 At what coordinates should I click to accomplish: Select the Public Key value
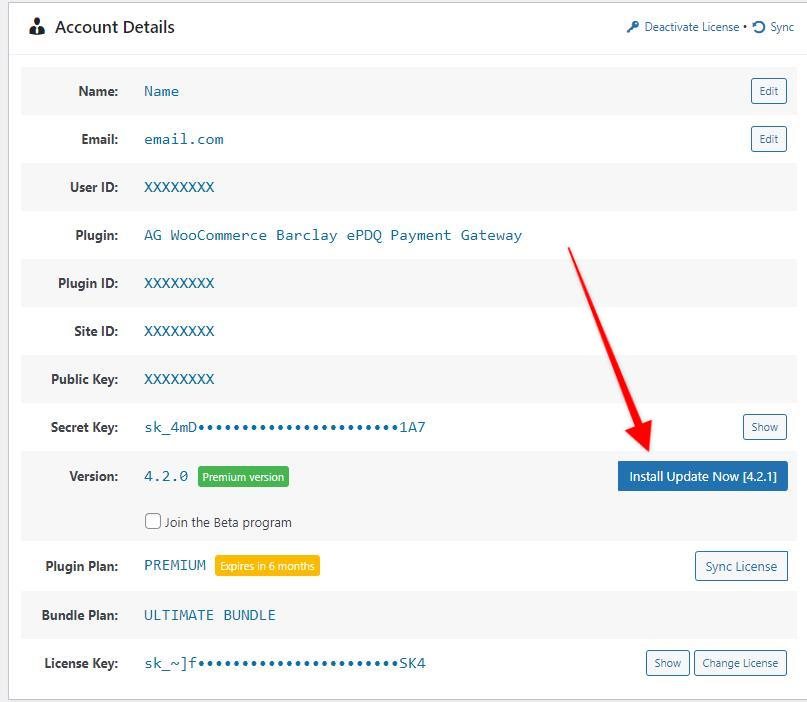pyautogui.click(x=179, y=379)
